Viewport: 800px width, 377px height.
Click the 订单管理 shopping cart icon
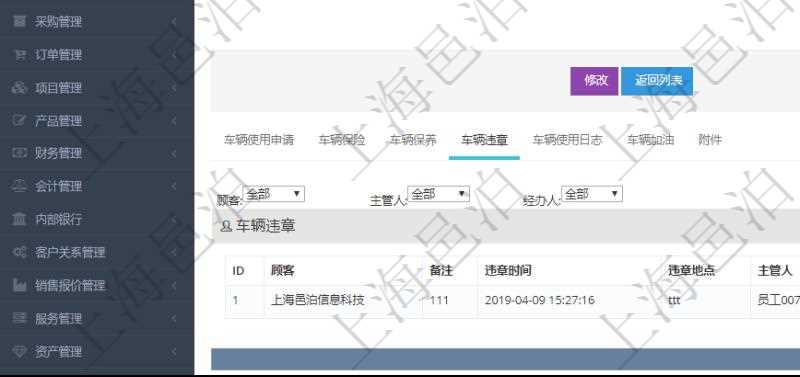pyautogui.click(x=19, y=55)
